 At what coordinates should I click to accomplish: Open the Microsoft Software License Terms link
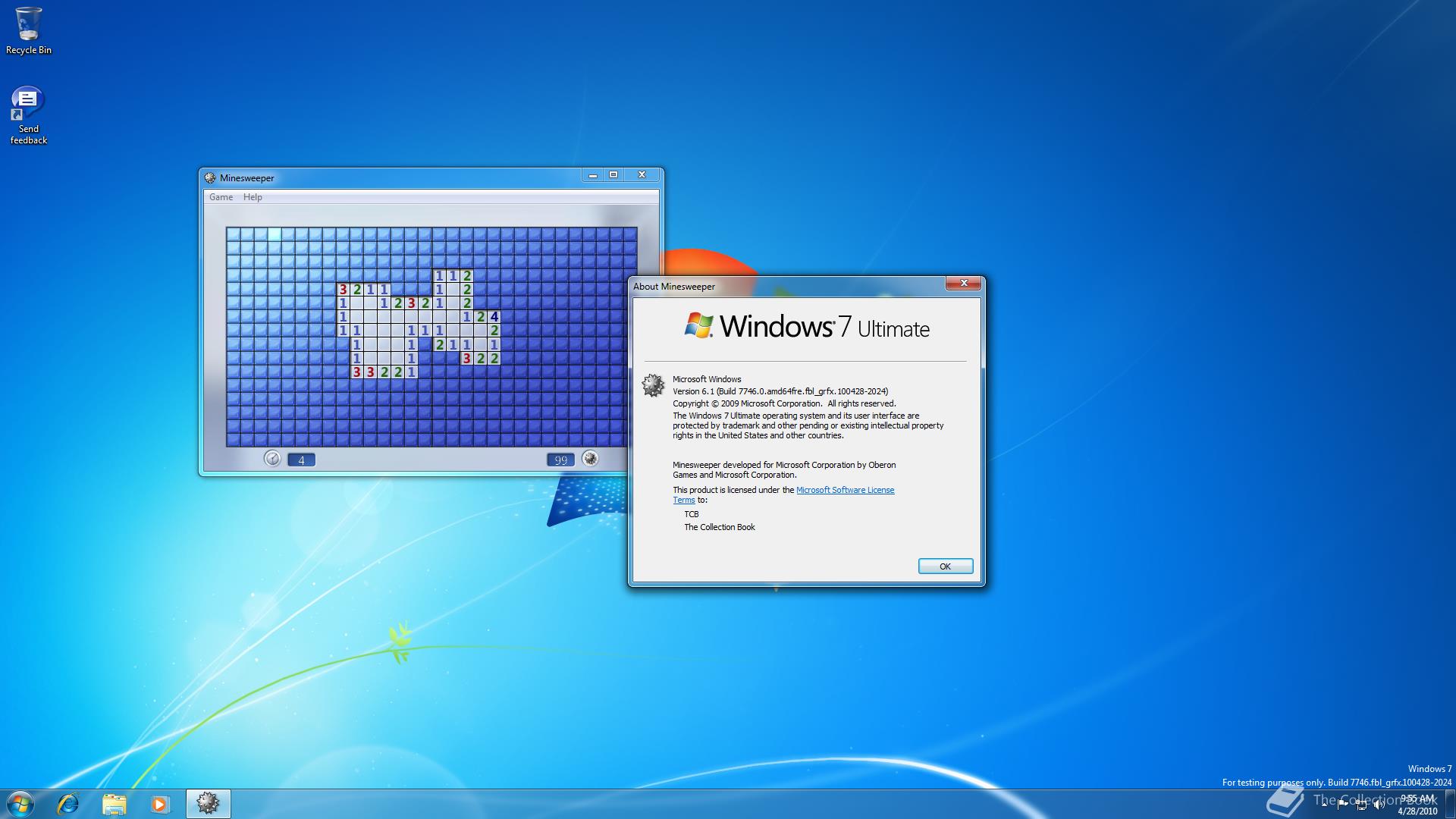tap(845, 490)
